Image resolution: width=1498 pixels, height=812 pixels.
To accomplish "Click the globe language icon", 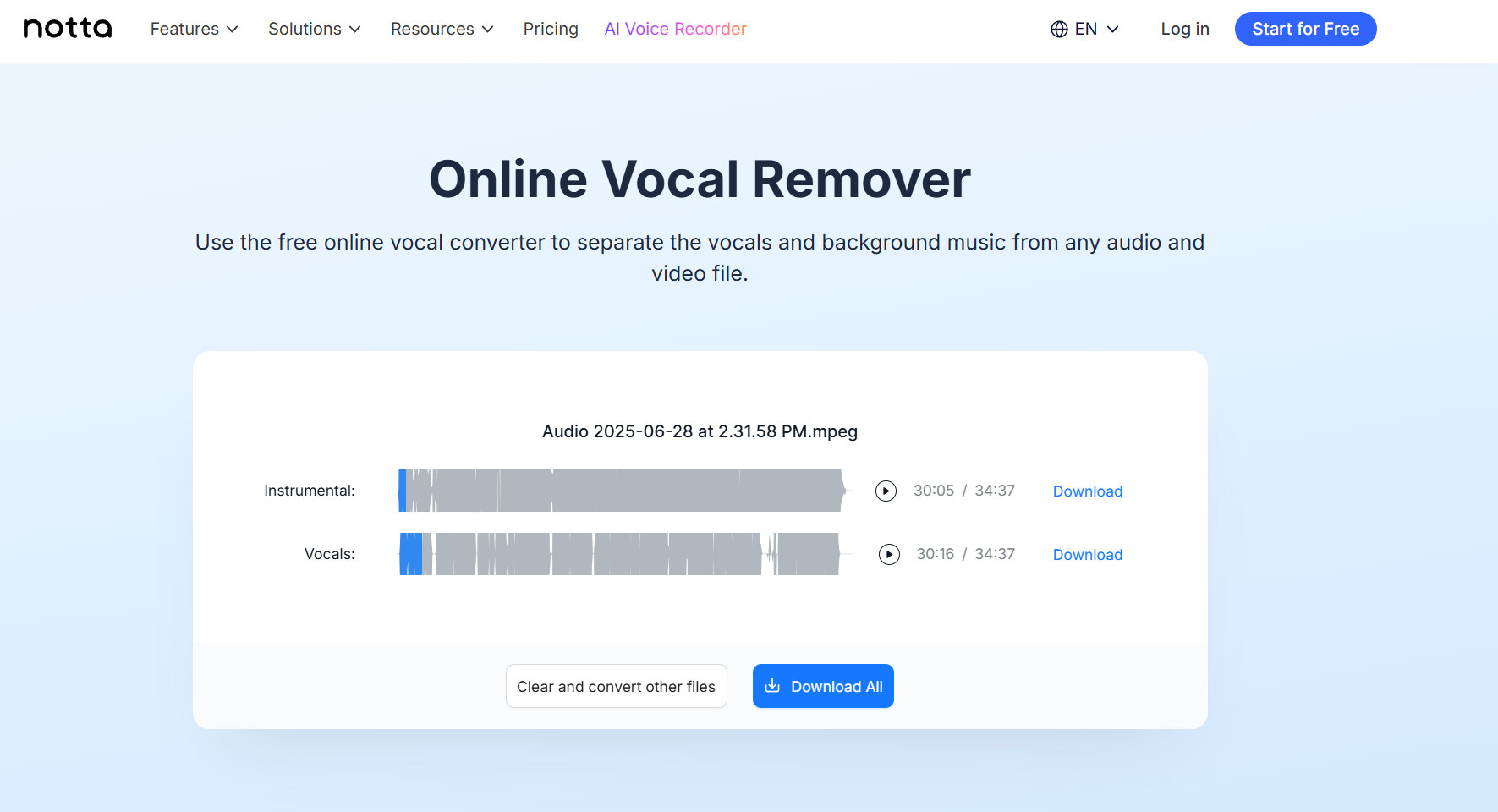I will pyautogui.click(x=1058, y=28).
